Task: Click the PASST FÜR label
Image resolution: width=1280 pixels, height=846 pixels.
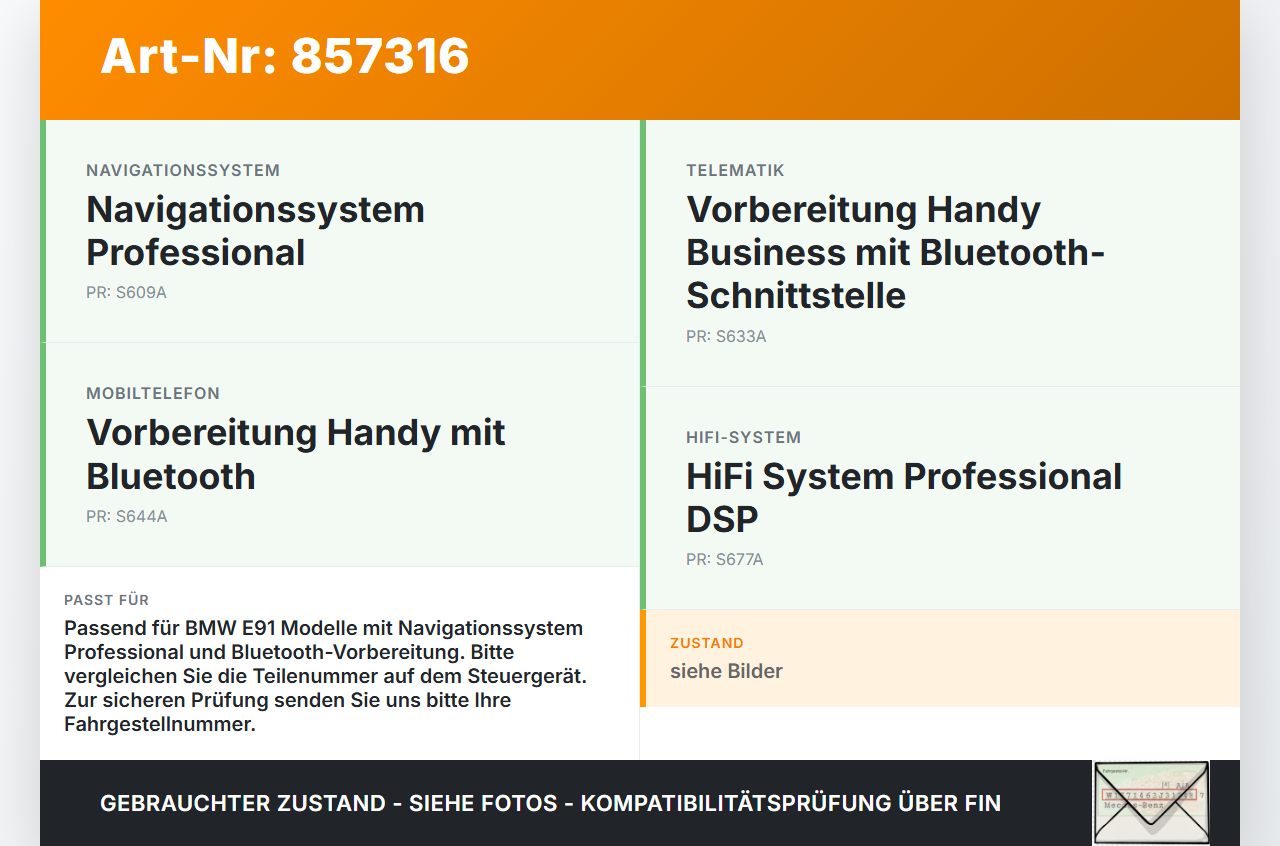Action: click(106, 600)
